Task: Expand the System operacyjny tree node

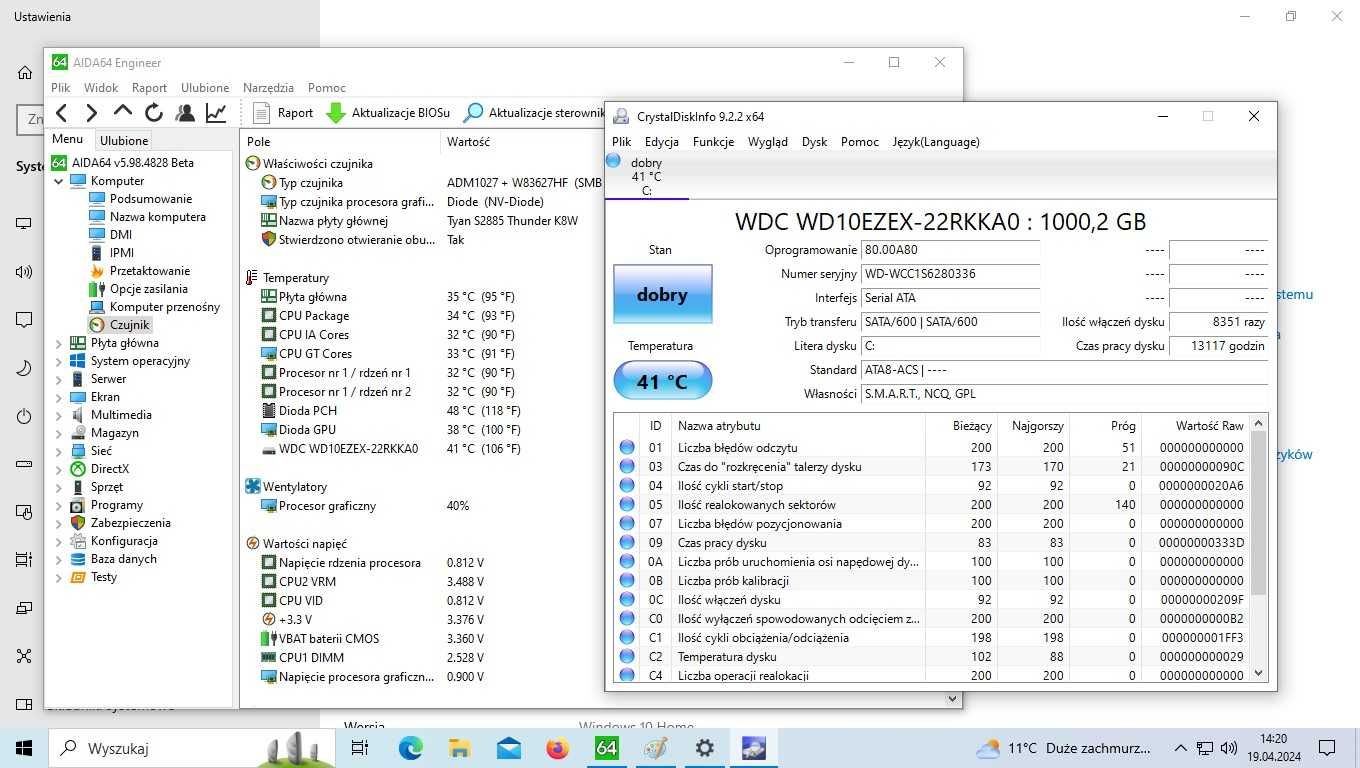Action: tap(59, 361)
